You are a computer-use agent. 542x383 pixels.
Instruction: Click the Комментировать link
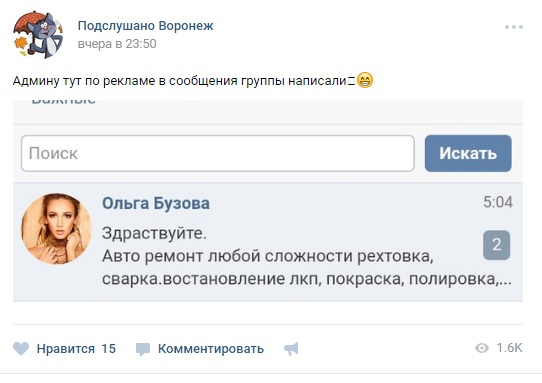tap(211, 349)
